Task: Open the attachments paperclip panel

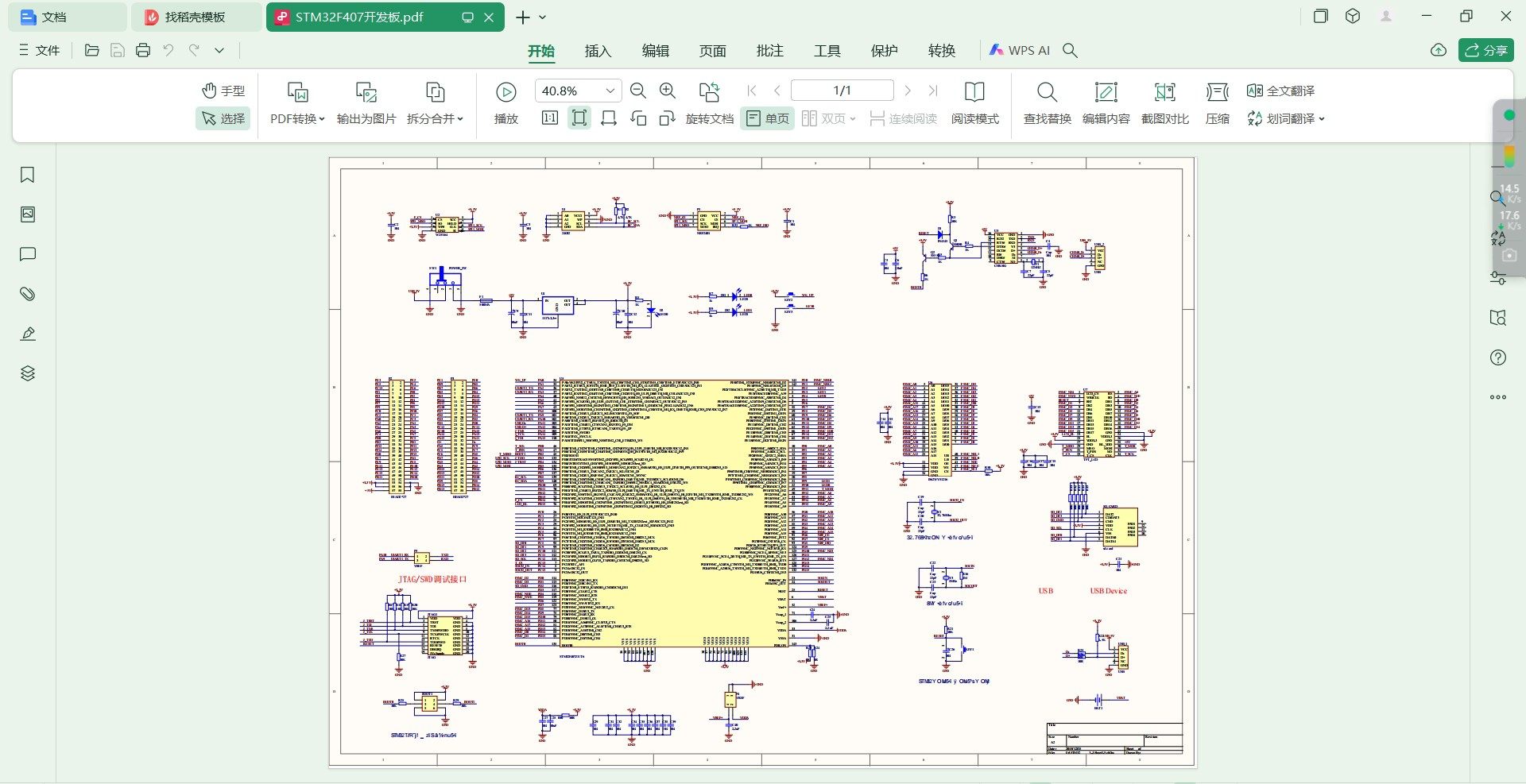Action: click(x=28, y=294)
